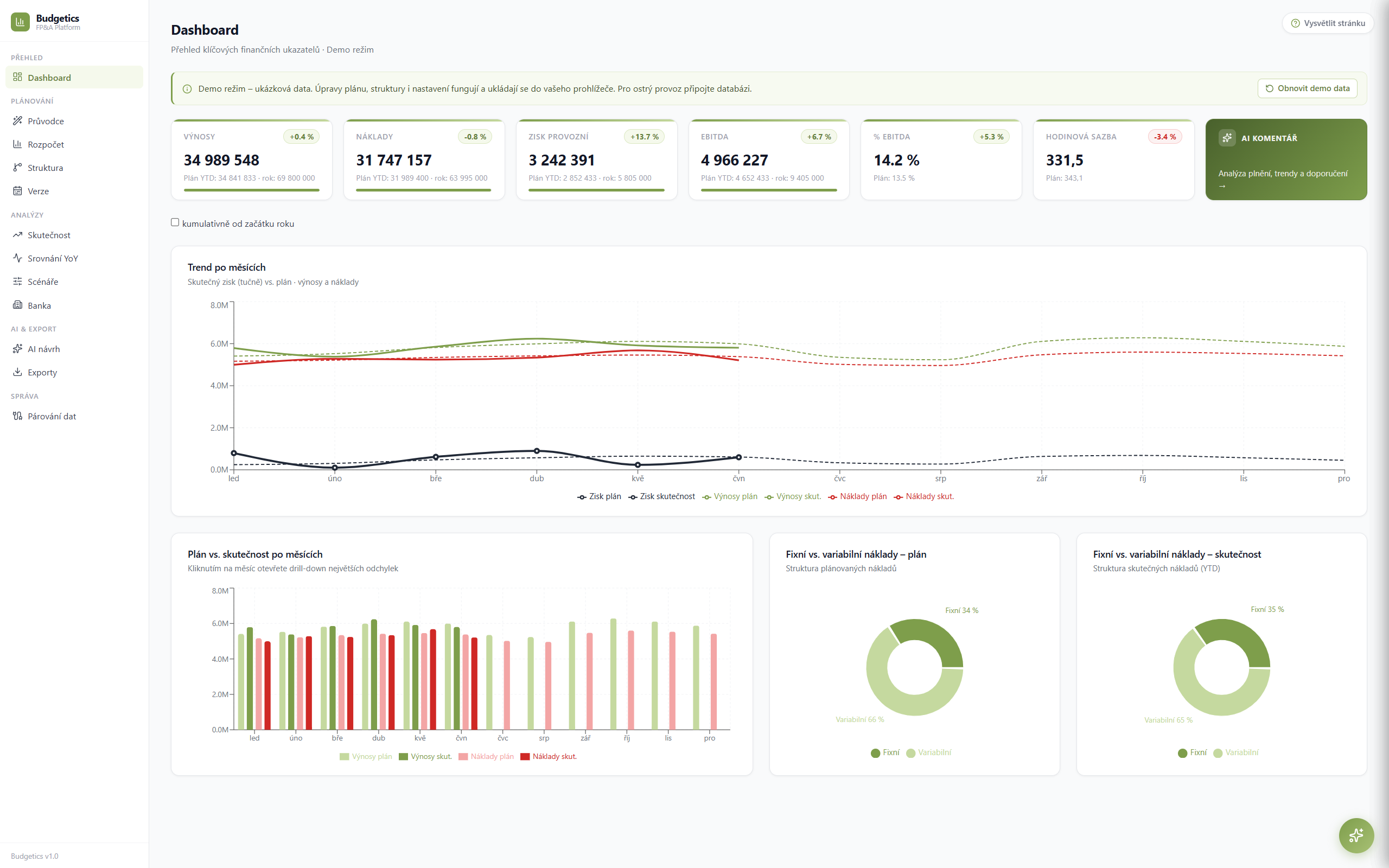Click Obnovit demo data button
The width and height of the screenshot is (1389, 868).
point(1308,88)
